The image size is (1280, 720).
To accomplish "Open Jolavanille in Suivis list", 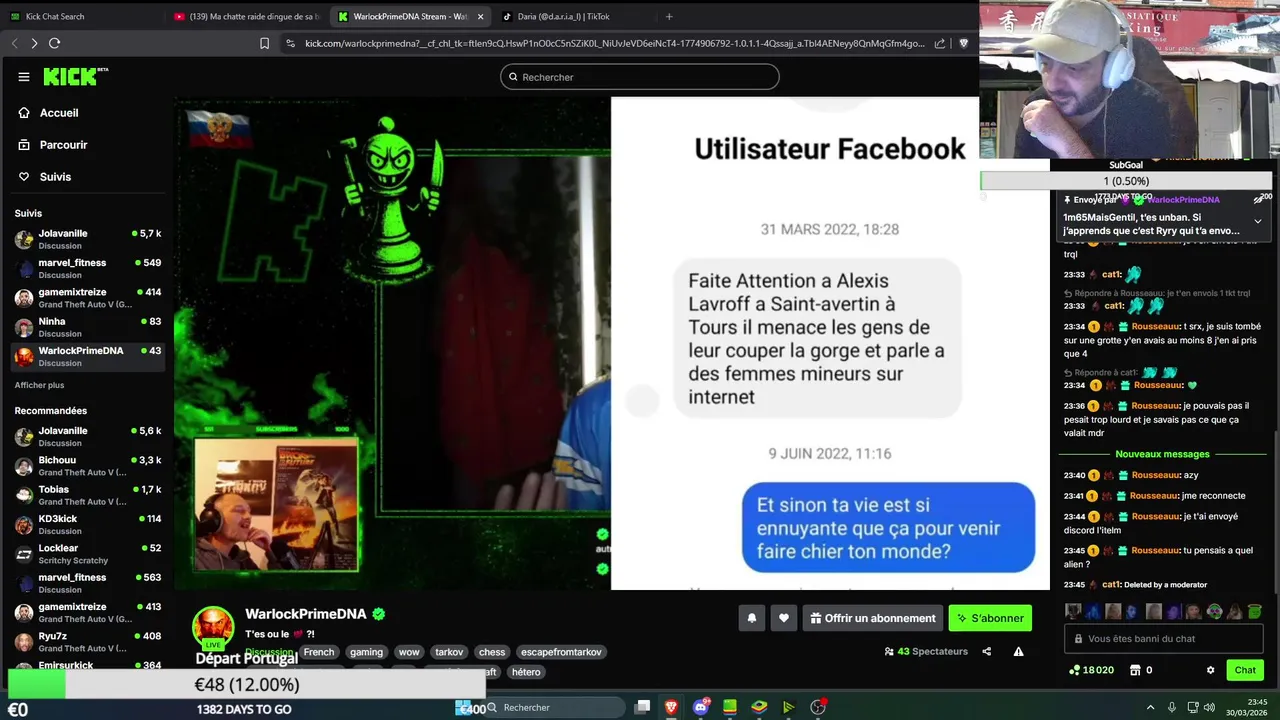I will (x=88, y=239).
